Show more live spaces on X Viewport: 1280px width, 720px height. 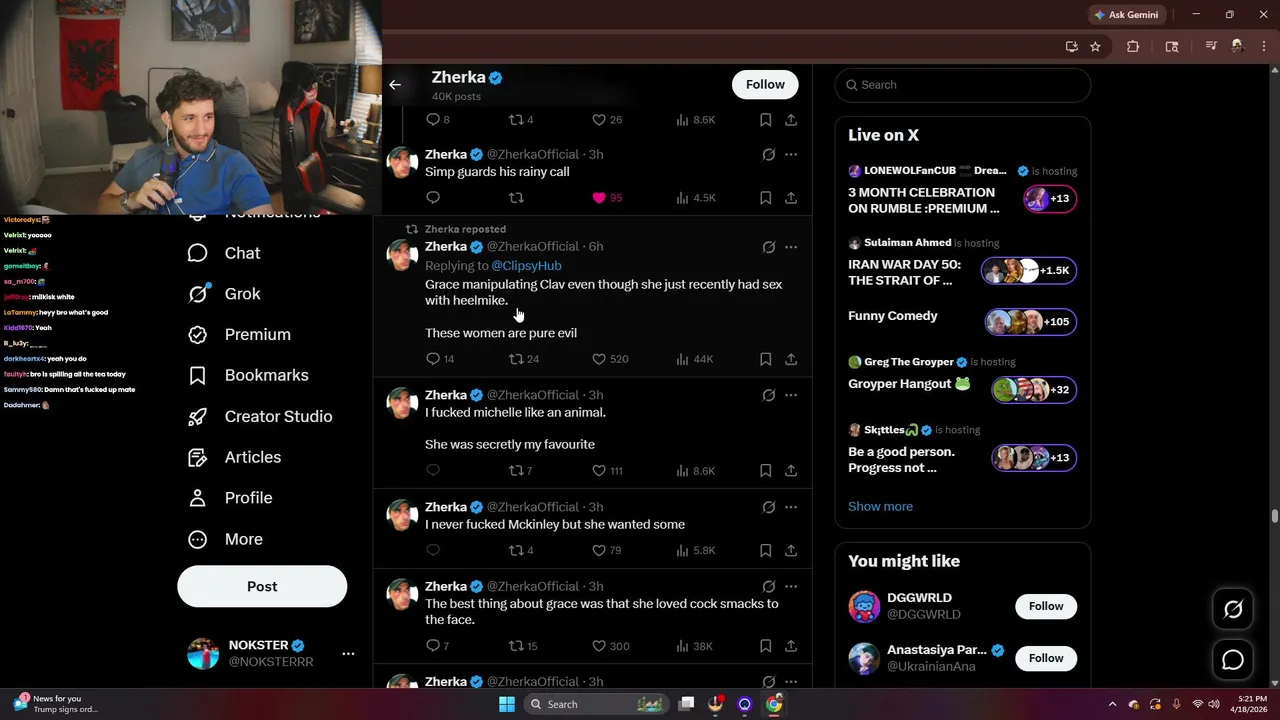880,506
